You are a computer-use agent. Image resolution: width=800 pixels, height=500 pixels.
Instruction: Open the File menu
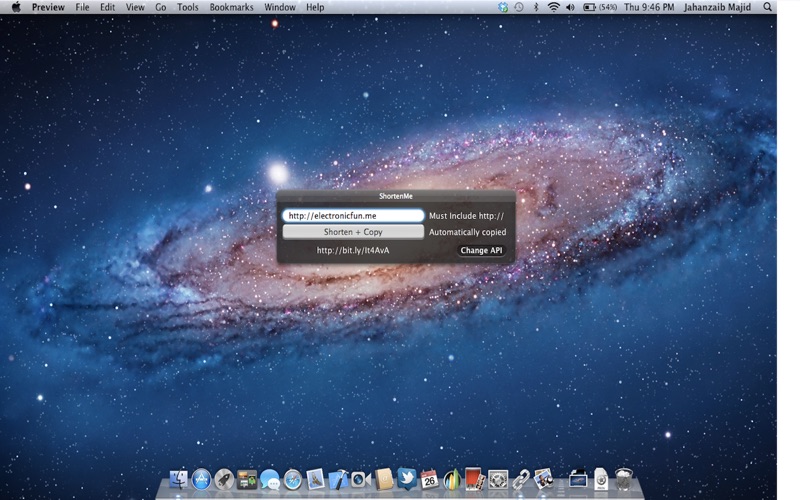(x=82, y=7)
